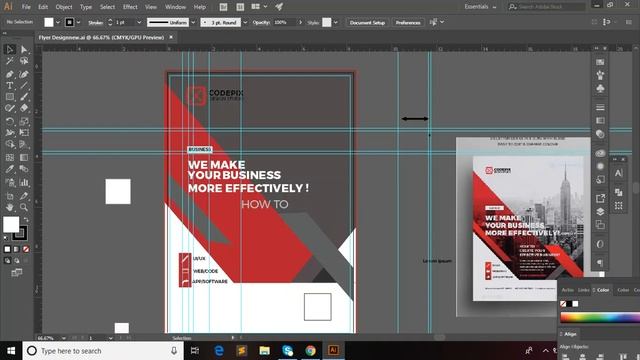Image resolution: width=640 pixels, height=360 pixels.
Task: Select the Scale tool
Action: click(x=24, y=121)
